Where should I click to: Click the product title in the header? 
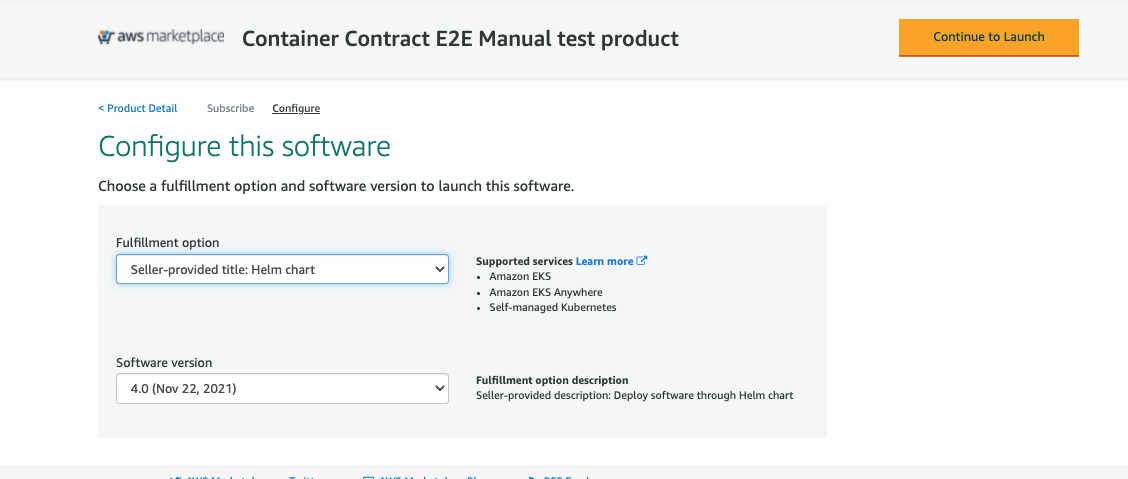pos(460,39)
